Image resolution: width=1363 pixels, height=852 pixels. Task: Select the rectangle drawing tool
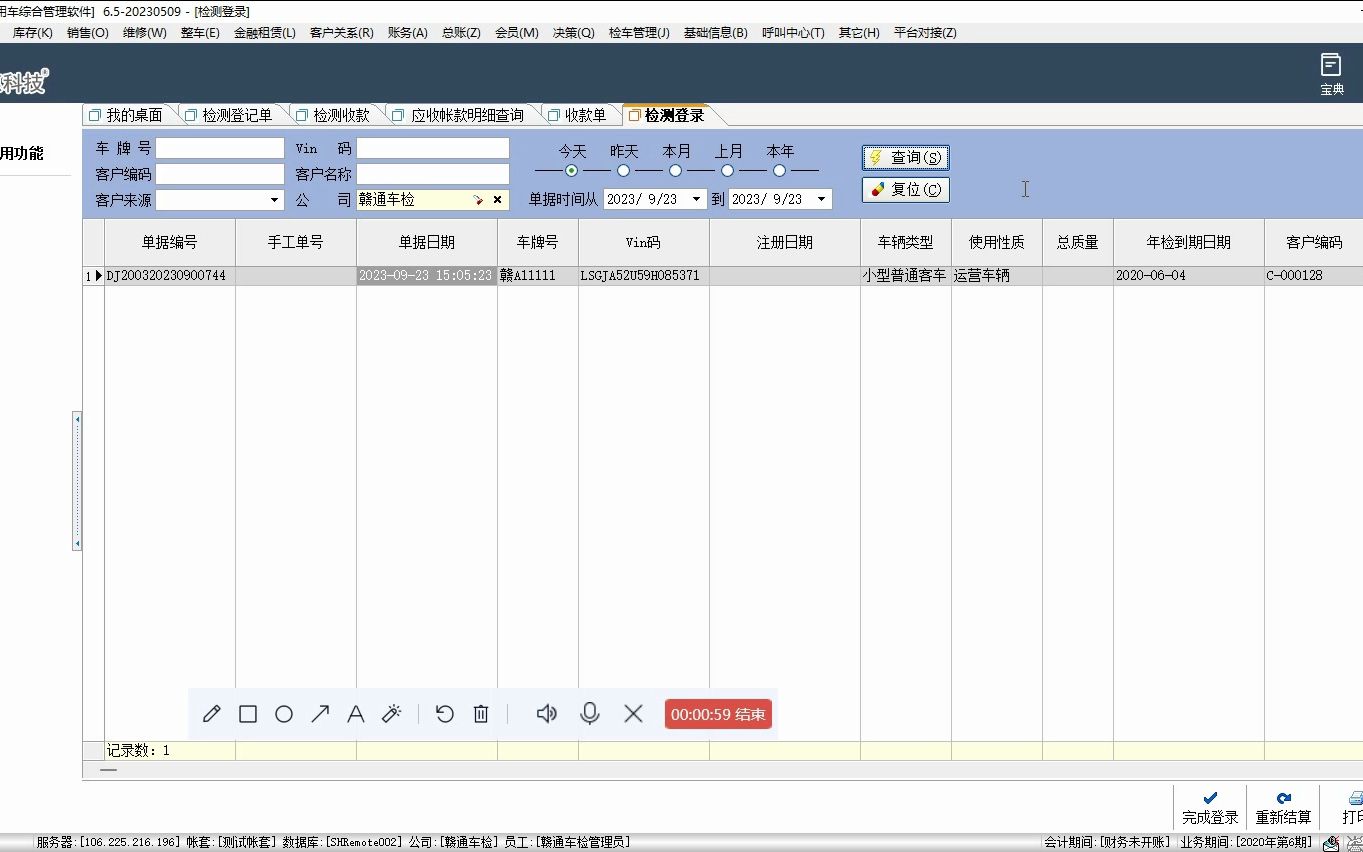coord(248,713)
